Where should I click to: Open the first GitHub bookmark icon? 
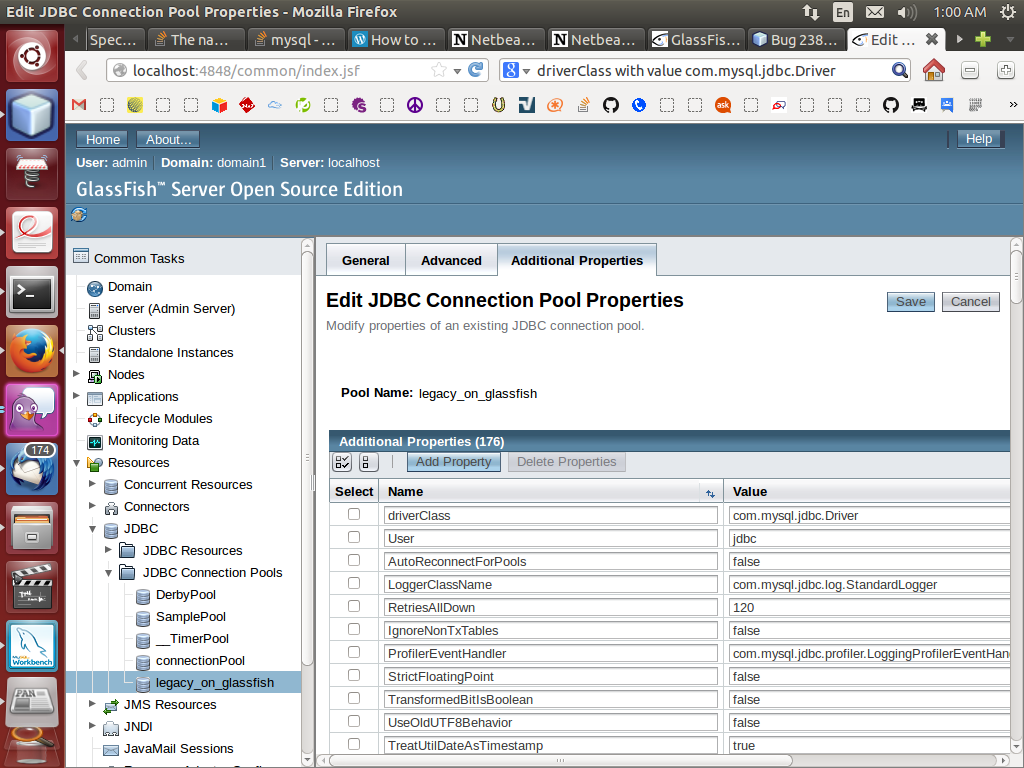(x=611, y=104)
